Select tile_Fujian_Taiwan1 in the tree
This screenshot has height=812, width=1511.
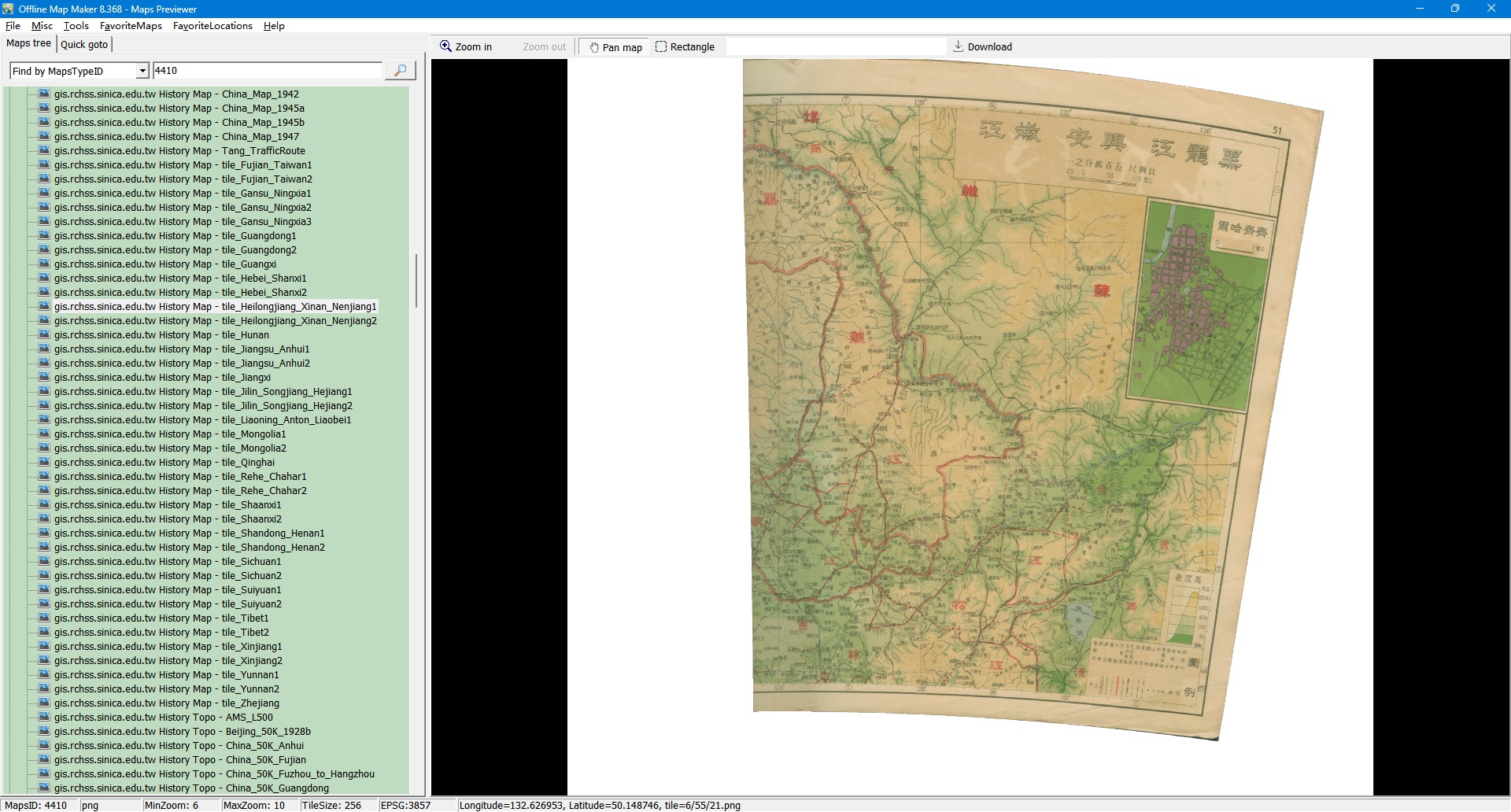(183, 164)
